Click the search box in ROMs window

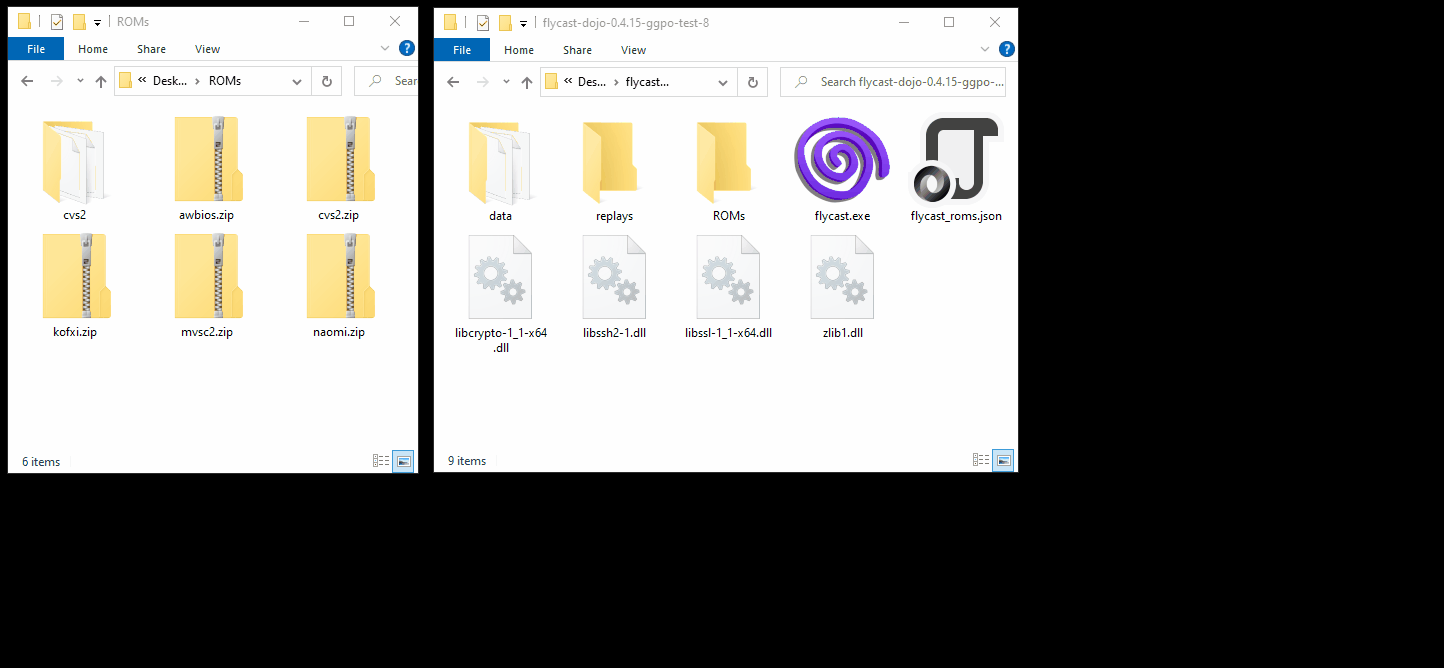coord(386,81)
